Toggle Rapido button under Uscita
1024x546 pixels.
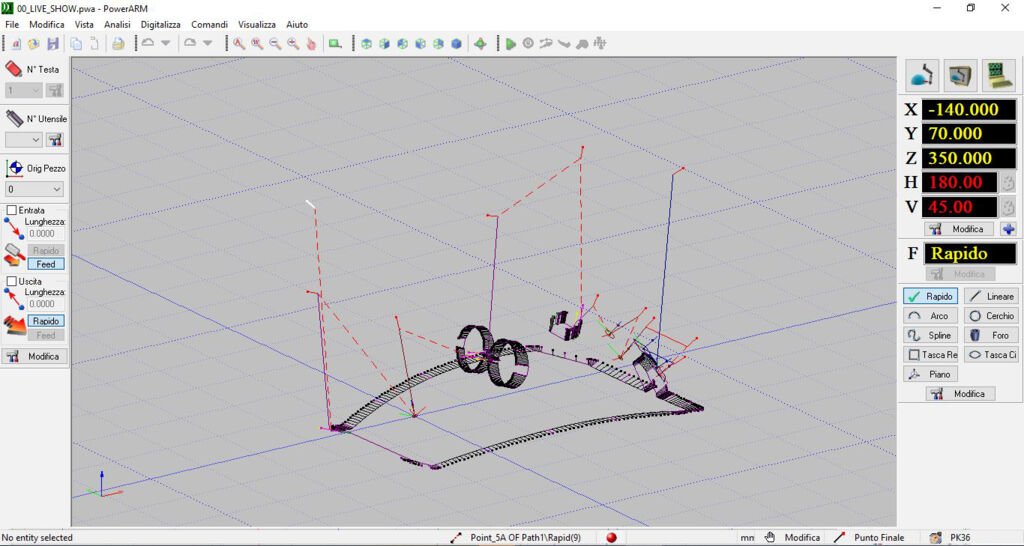[46, 321]
